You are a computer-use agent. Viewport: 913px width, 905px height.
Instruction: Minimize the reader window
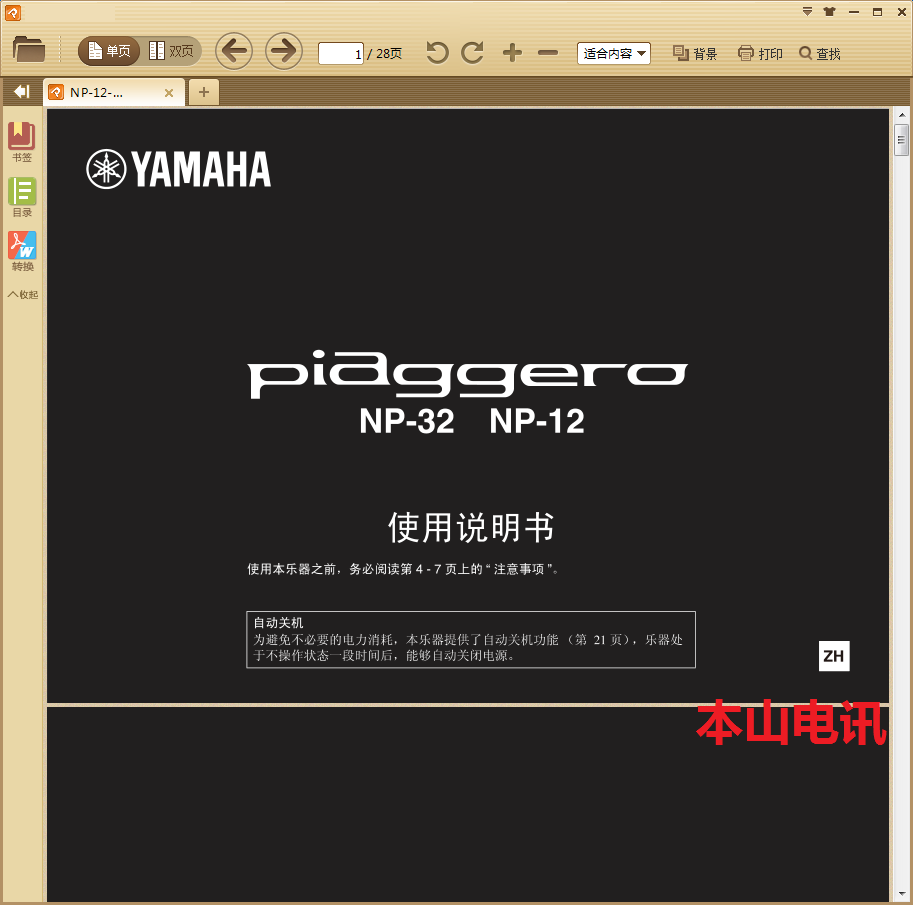click(854, 12)
